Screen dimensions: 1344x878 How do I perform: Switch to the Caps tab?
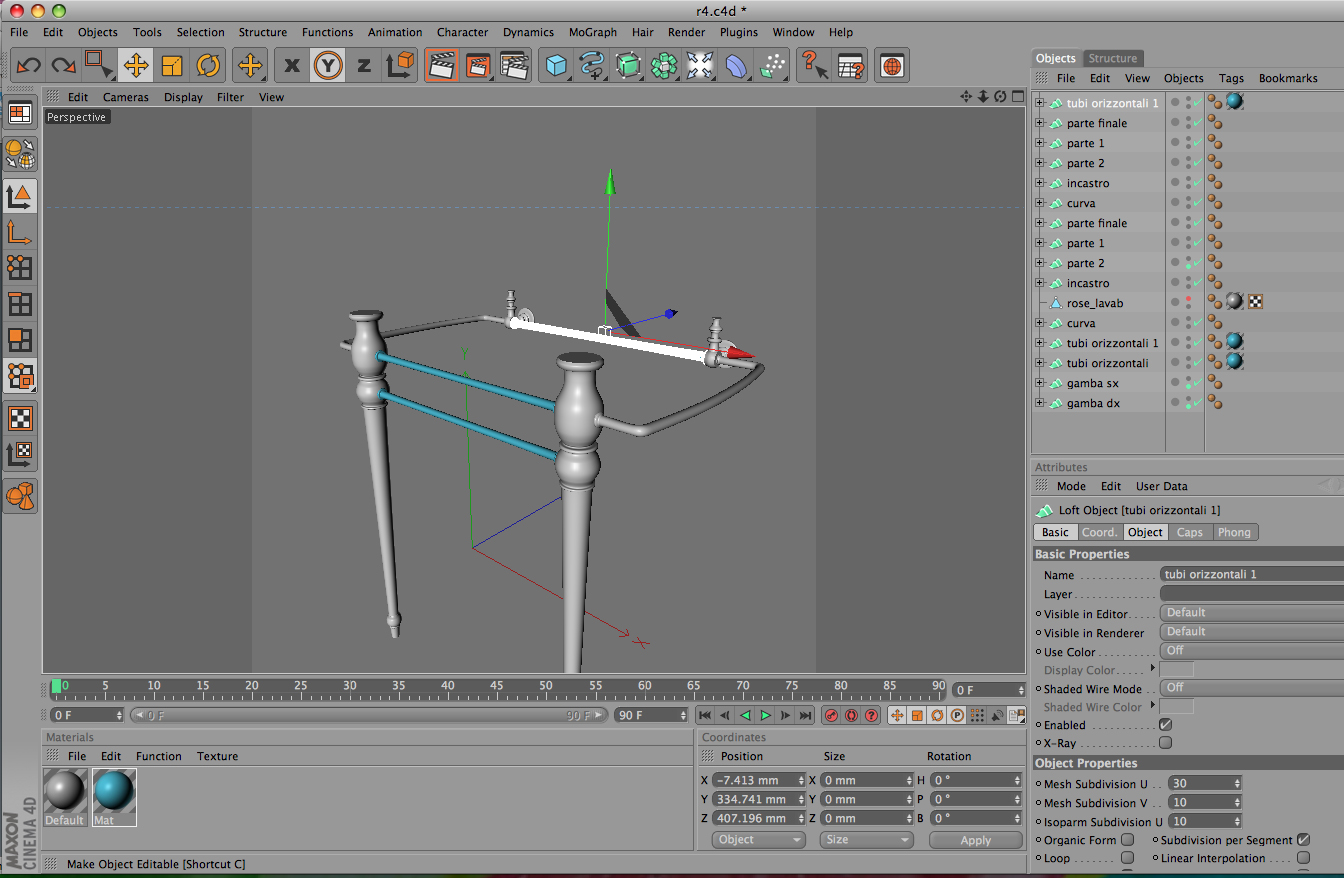tap(1189, 532)
